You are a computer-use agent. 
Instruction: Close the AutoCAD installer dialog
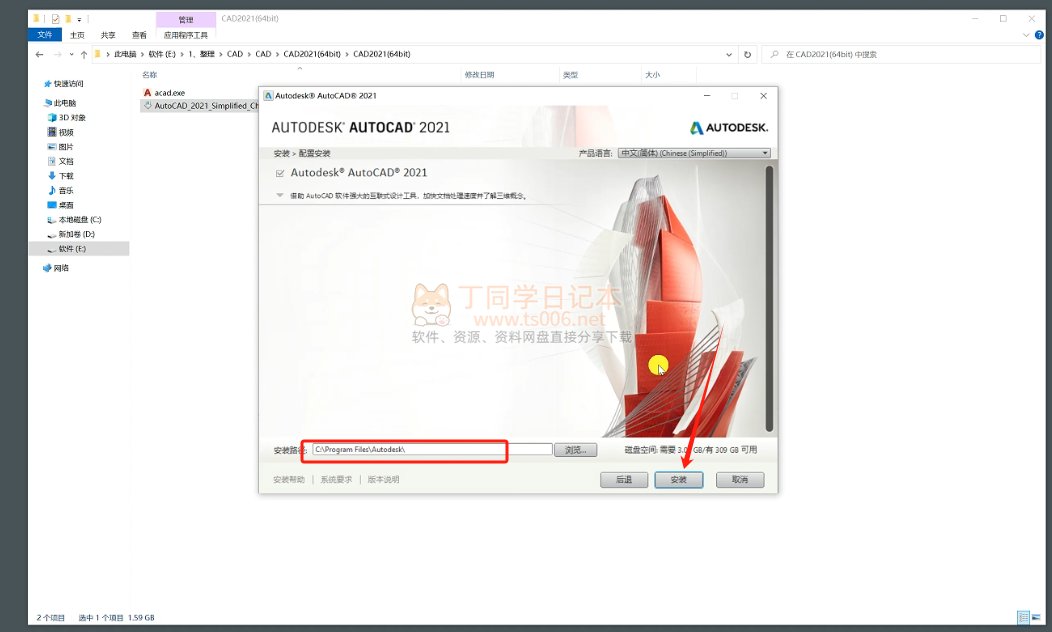click(764, 96)
